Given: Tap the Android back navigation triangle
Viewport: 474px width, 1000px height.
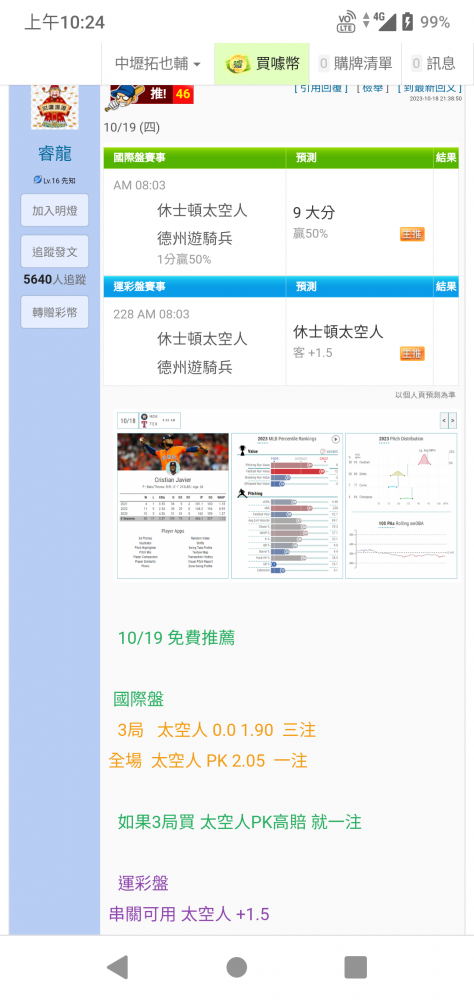Looking at the screenshot, I should click(118, 967).
